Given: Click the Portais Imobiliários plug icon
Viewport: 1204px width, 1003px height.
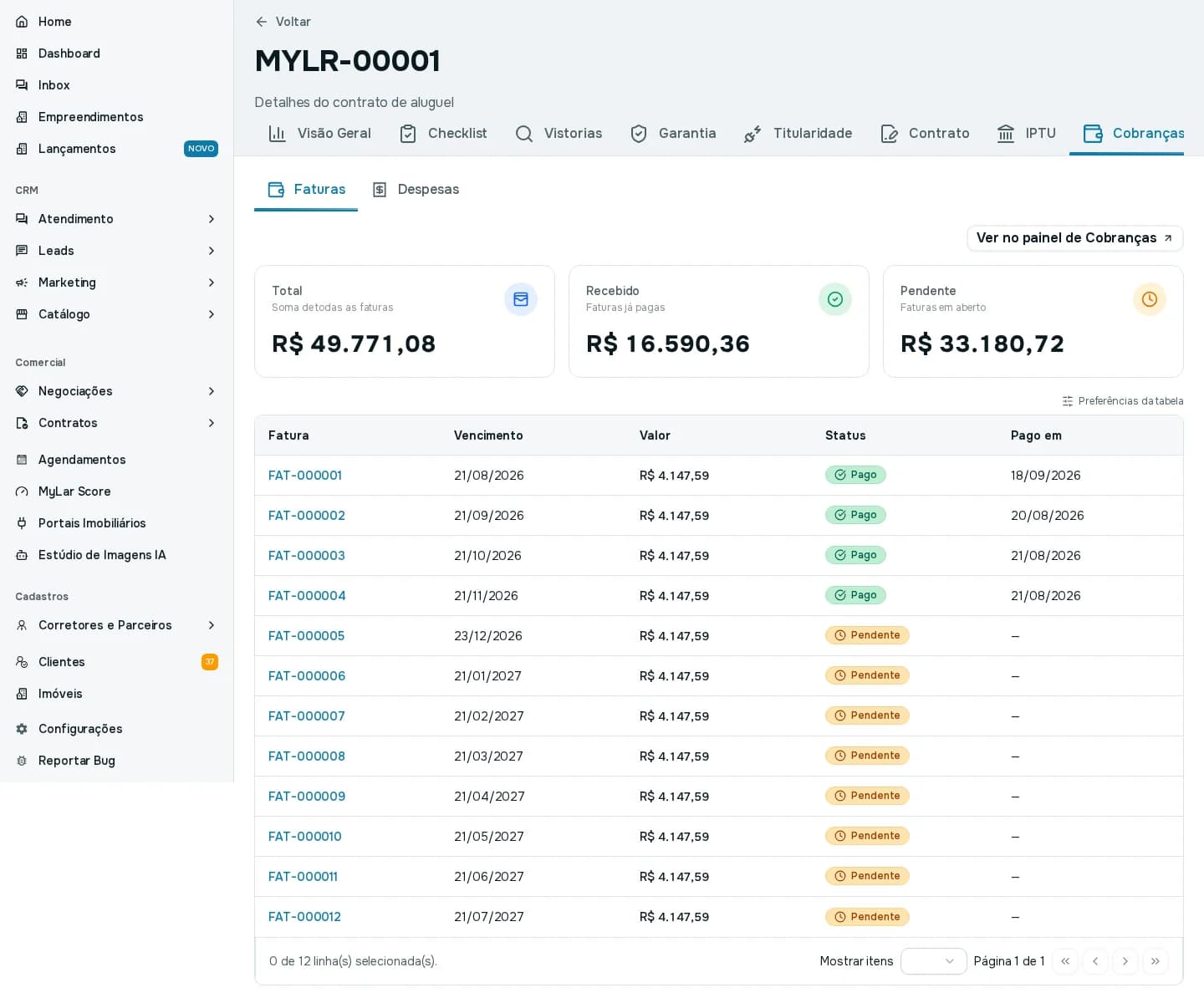Looking at the screenshot, I should (22, 523).
